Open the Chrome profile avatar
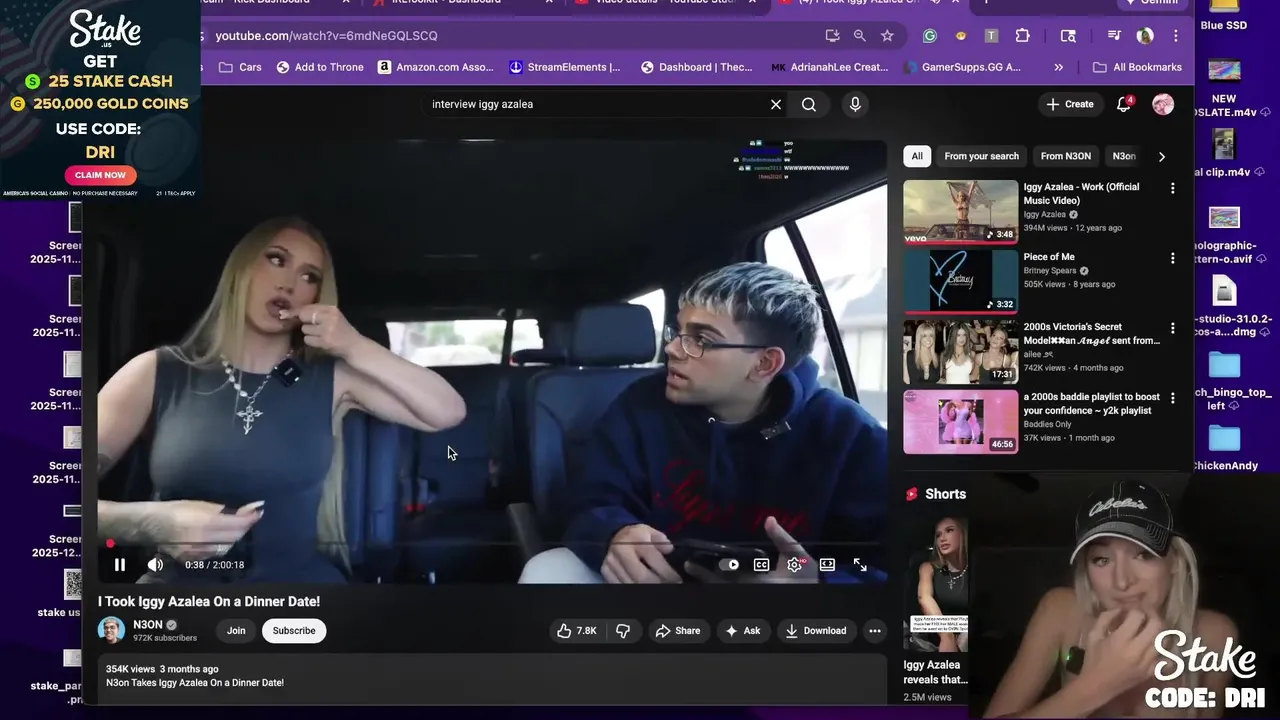Screen dimensions: 1280x720 pyautogui.click(x=1146, y=36)
